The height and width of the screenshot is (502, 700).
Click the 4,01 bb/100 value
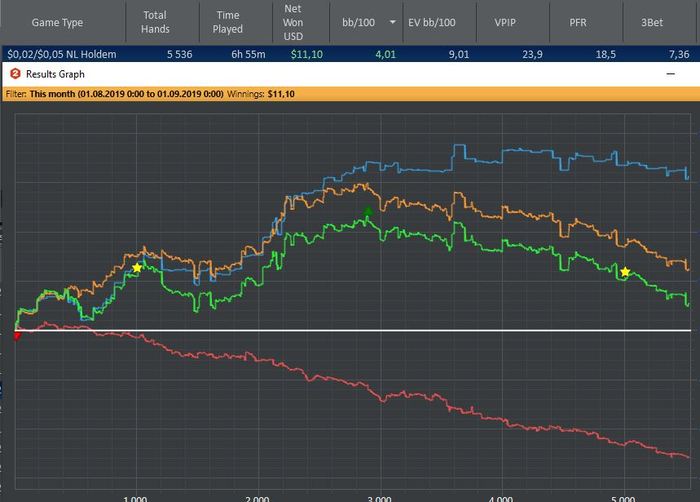click(385, 54)
